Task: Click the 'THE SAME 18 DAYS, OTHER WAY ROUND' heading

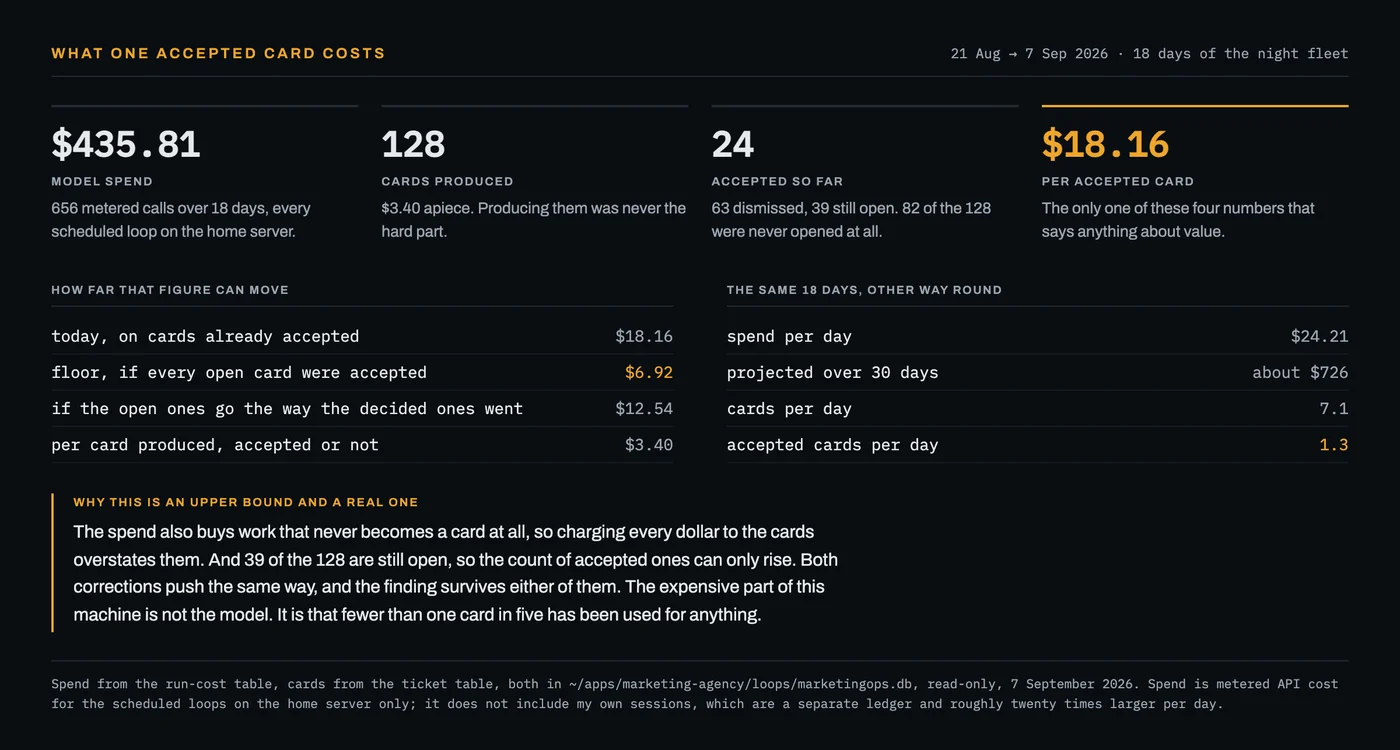Action: (864, 290)
